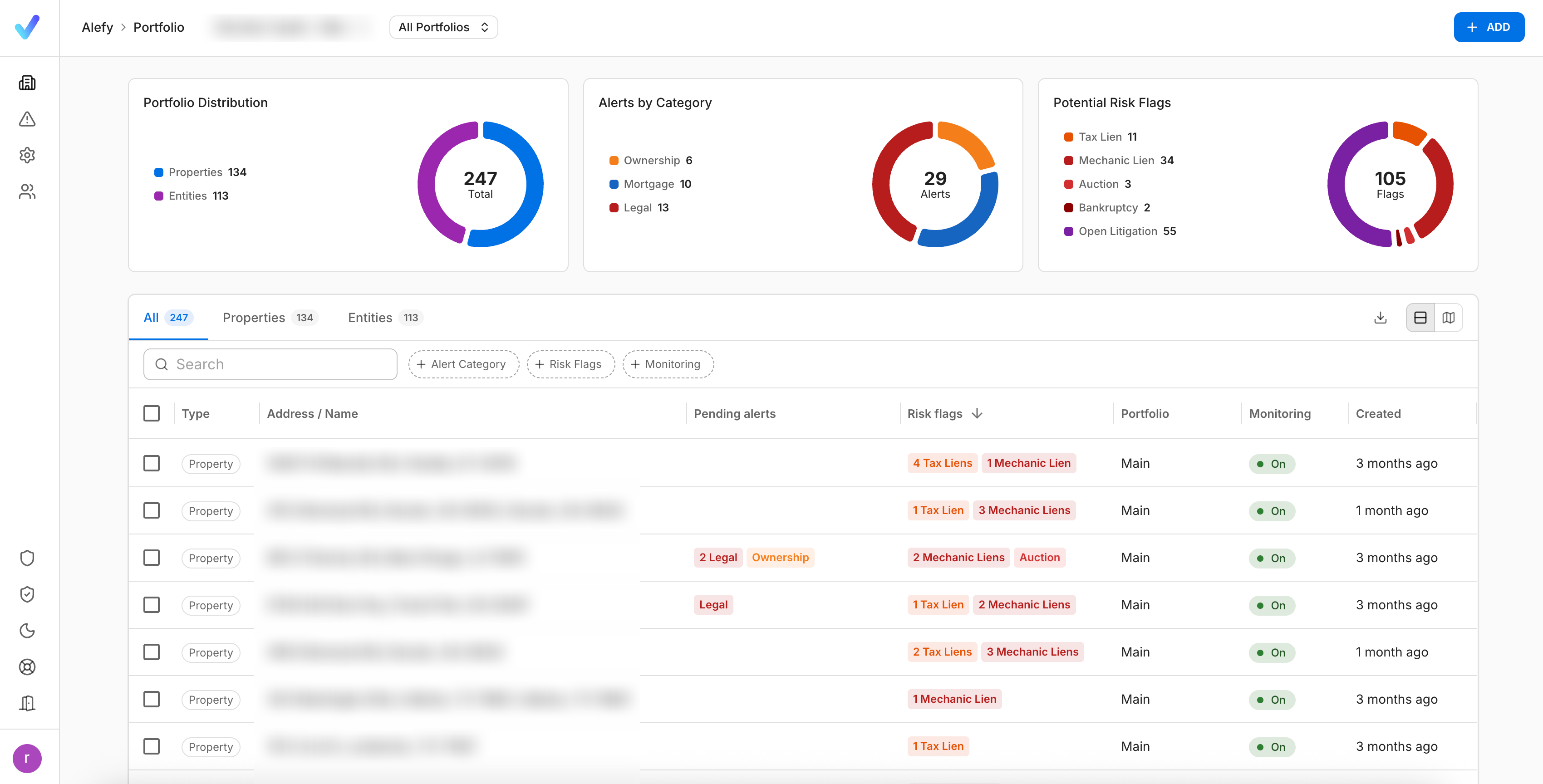The width and height of the screenshot is (1543, 784).
Task: Click the Portfolio column header
Action: pos(1145,413)
